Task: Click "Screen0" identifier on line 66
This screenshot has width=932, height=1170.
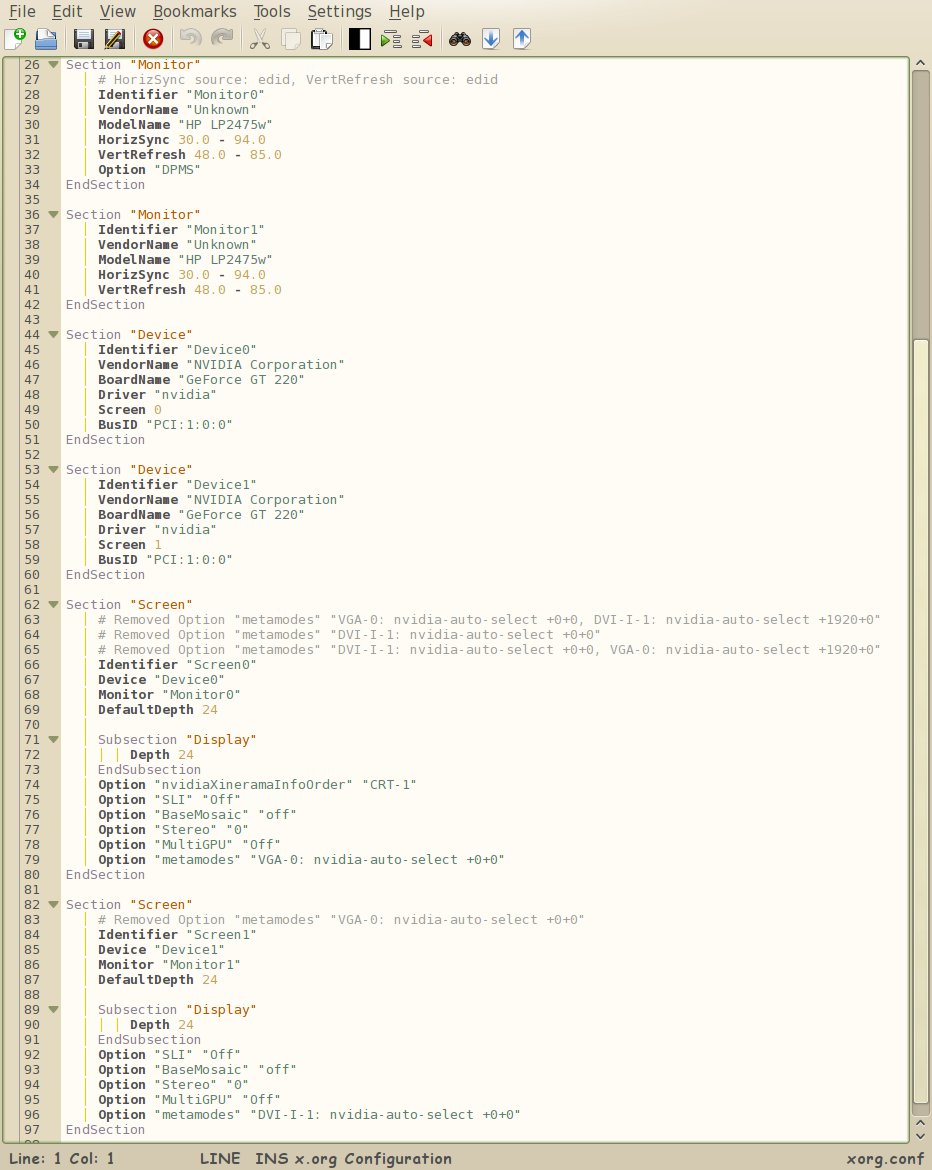Action: [x=221, y=665]
